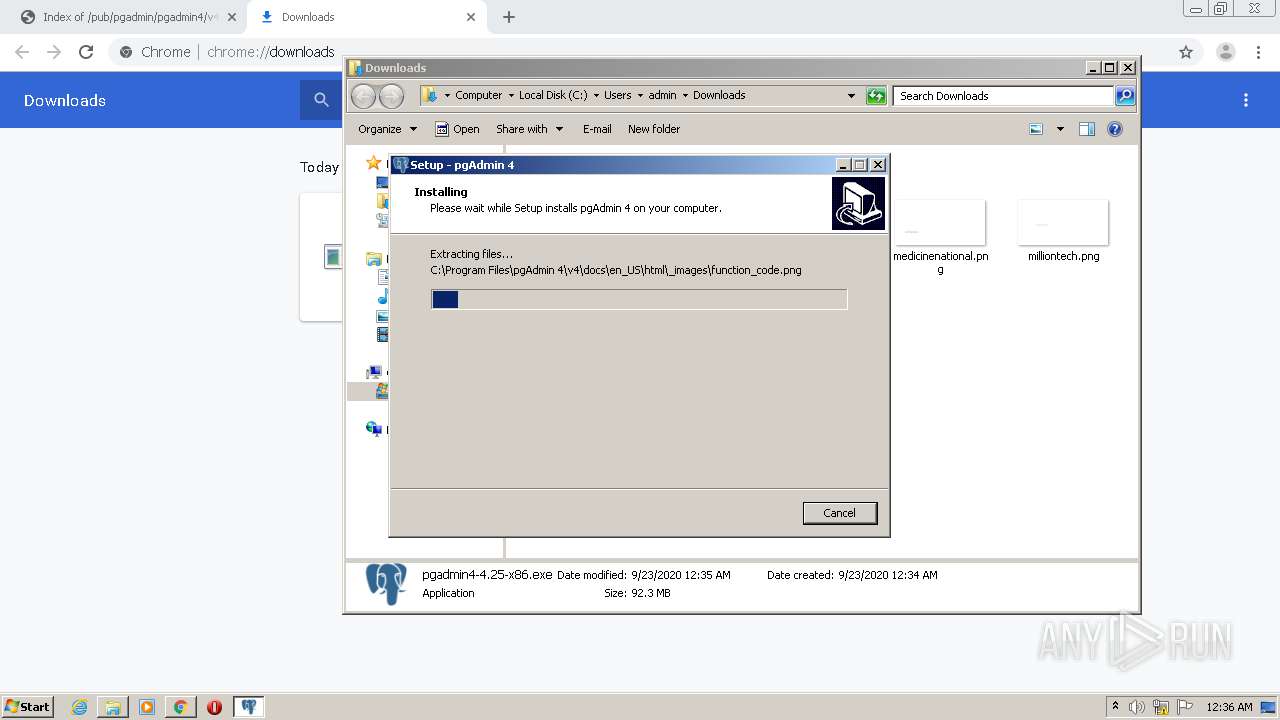Click the Action Center flag icon
The height and width of the screenshot is (720, 1280).
click(1184, 707)
